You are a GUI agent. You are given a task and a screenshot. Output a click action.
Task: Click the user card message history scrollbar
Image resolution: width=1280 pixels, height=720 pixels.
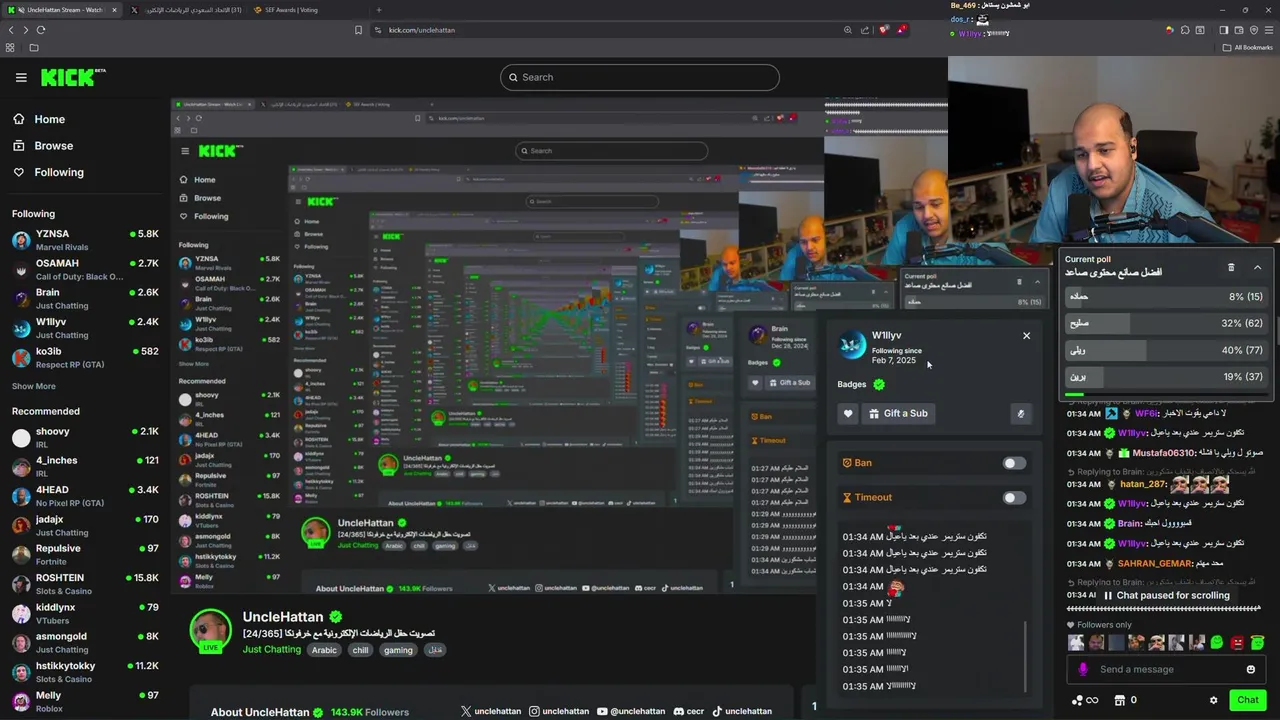1026,655
